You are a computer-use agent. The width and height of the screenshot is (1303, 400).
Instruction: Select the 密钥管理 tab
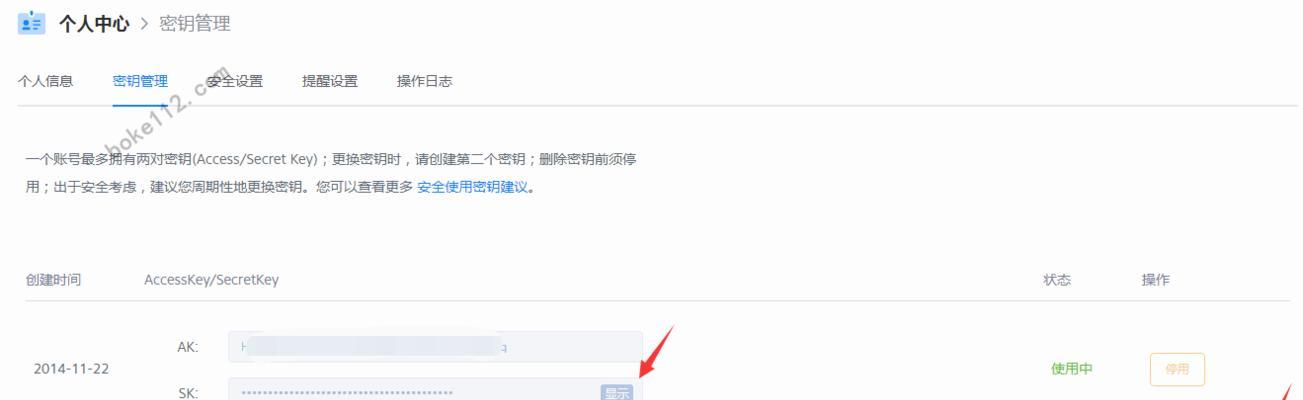[x=140, y=82]
